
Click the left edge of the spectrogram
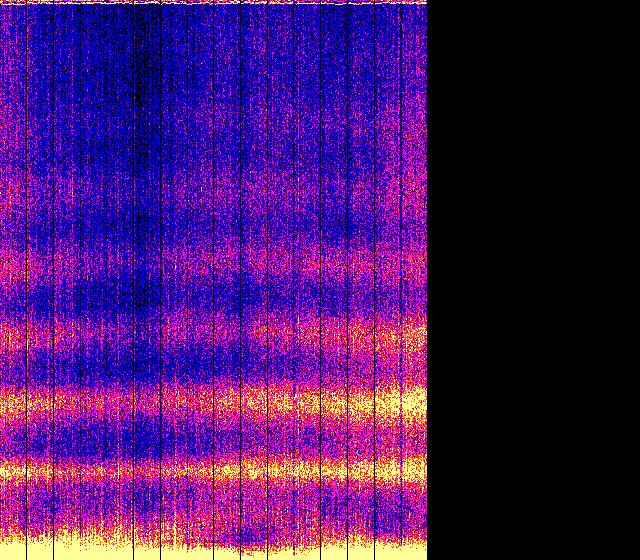point(2,280)
